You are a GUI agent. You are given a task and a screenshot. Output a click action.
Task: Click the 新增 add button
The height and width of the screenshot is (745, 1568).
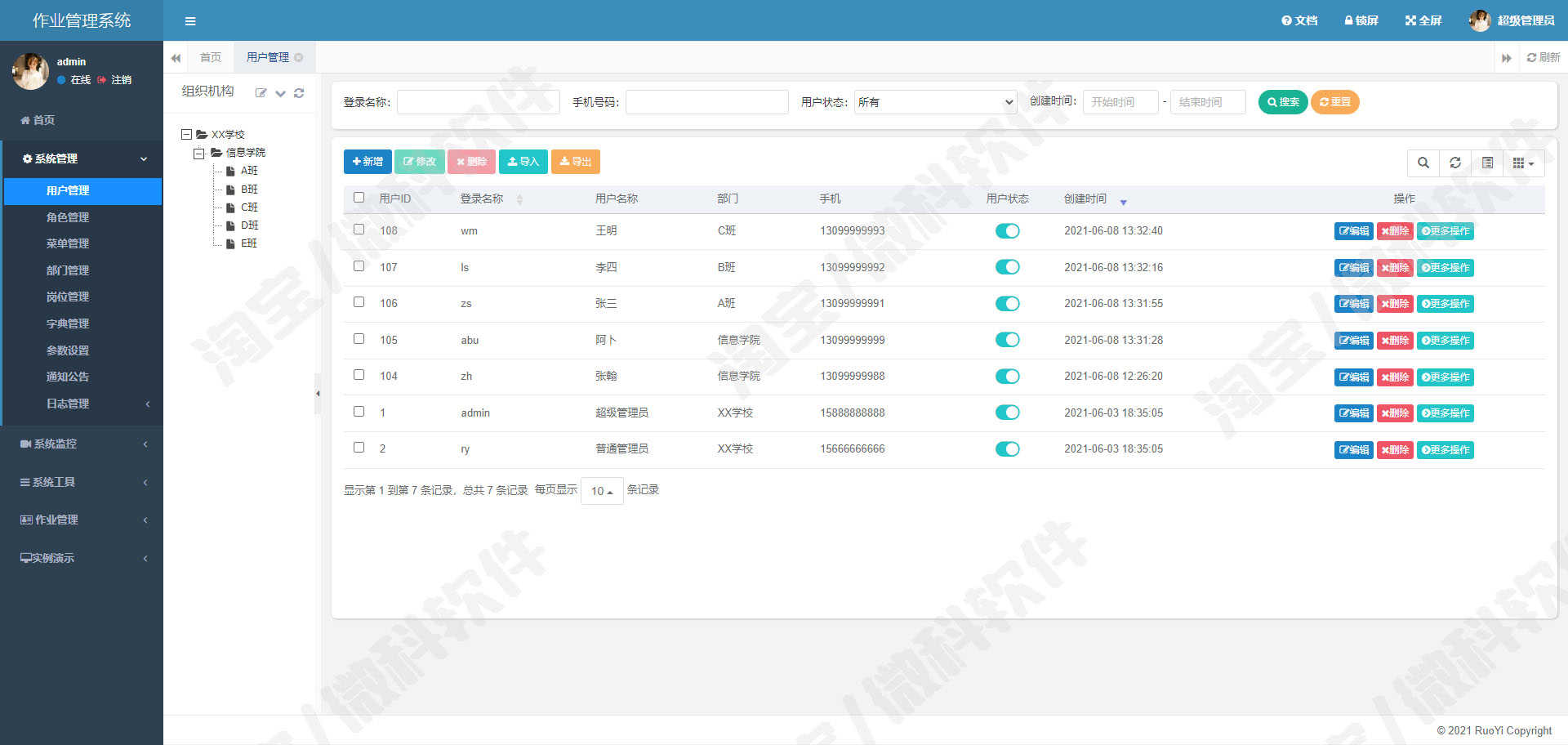click(x=367, y=162)
